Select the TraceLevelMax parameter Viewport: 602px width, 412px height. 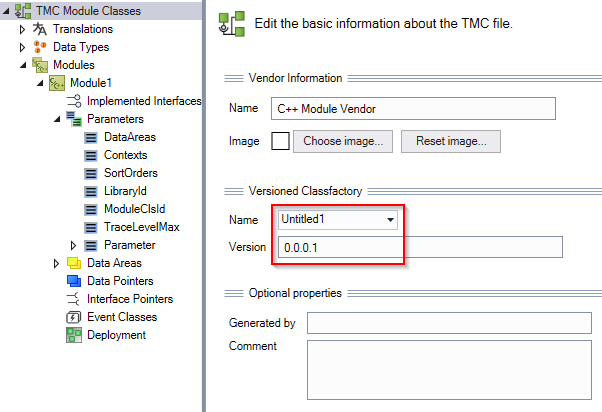[142, 227]
